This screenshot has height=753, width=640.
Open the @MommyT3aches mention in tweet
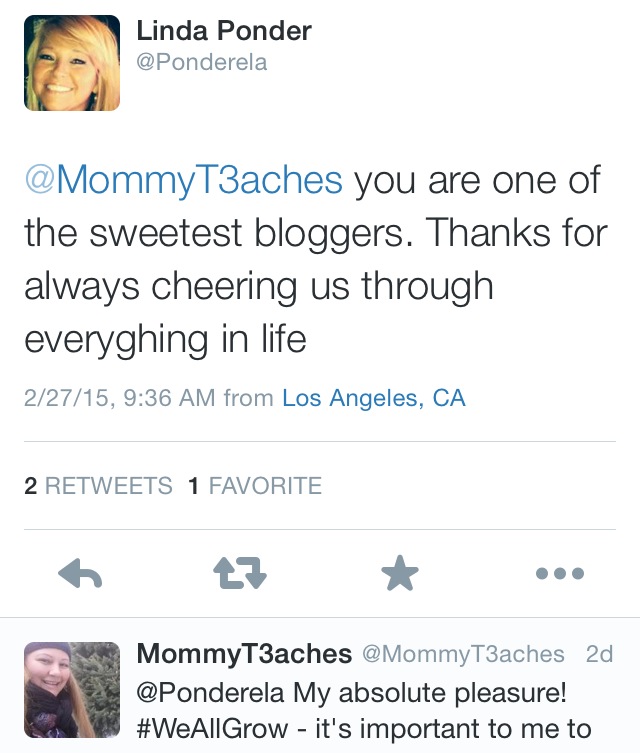(x=183, y=181)
